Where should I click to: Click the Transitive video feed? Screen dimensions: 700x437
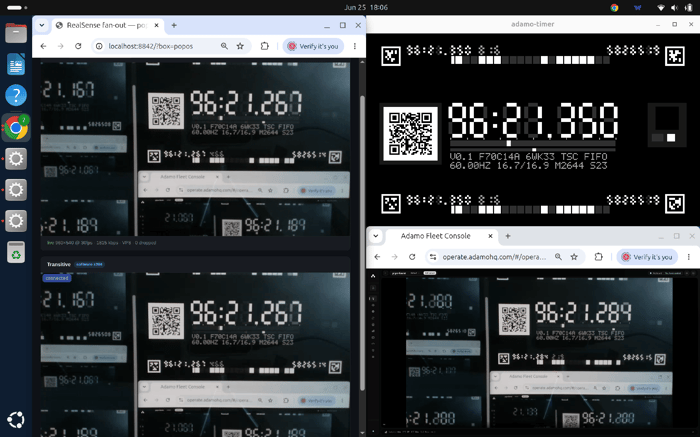tap(195, 354)
